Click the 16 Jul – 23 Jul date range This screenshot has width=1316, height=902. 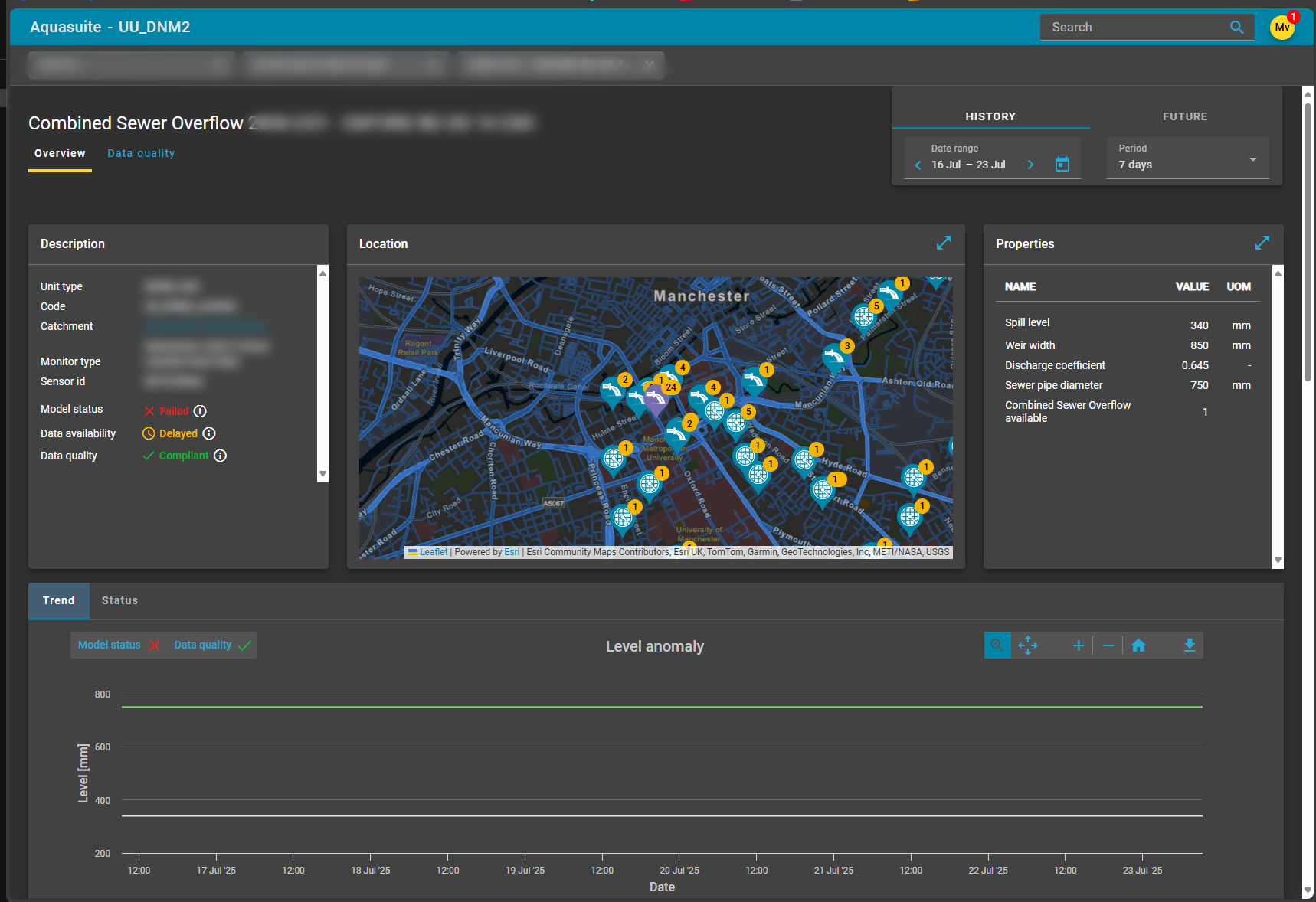tap(968, 165)
